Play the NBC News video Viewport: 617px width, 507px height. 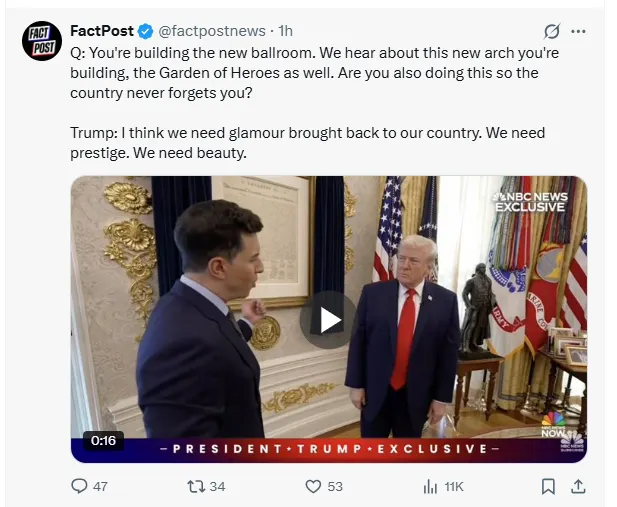click(328, 320)
